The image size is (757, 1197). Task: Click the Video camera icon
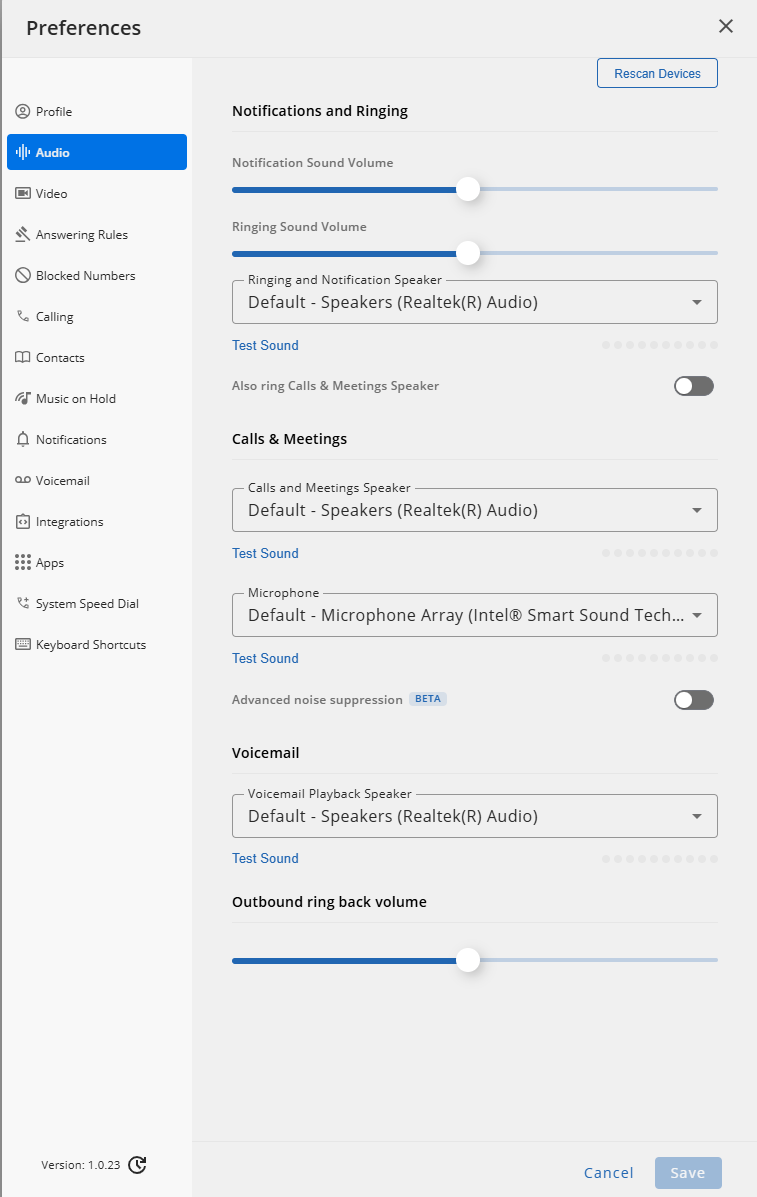tap(23, 193)
